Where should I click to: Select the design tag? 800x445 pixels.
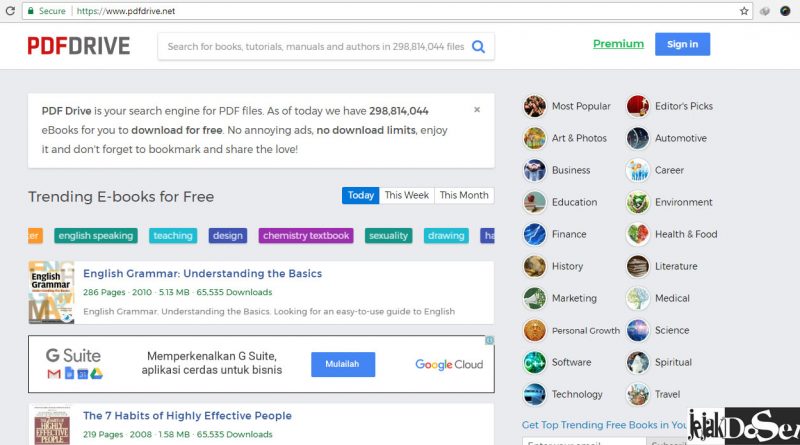(x=228, y=236)
